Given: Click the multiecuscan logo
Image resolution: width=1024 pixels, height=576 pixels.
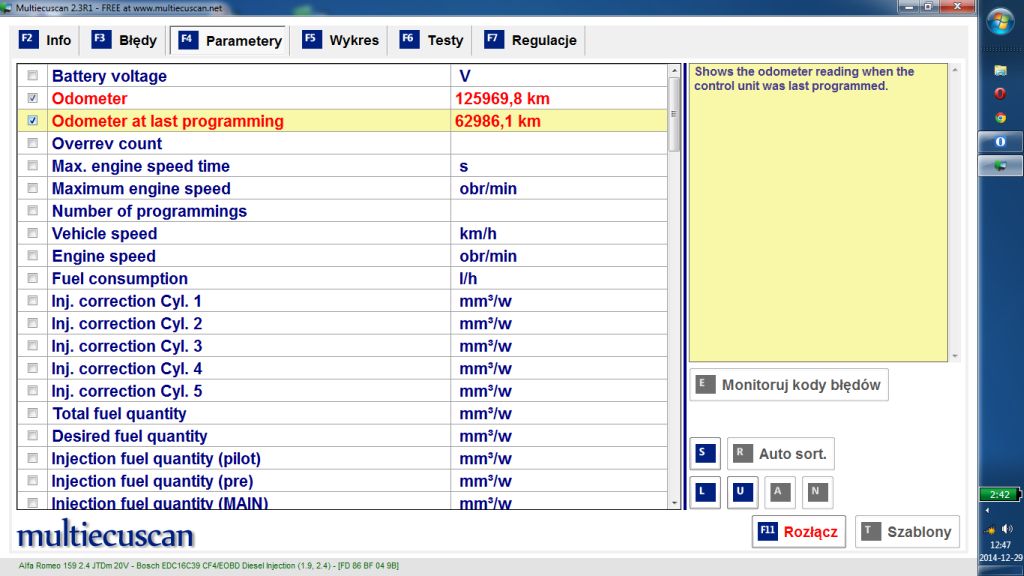Looking at the screenshot, I should coord(105,535).
